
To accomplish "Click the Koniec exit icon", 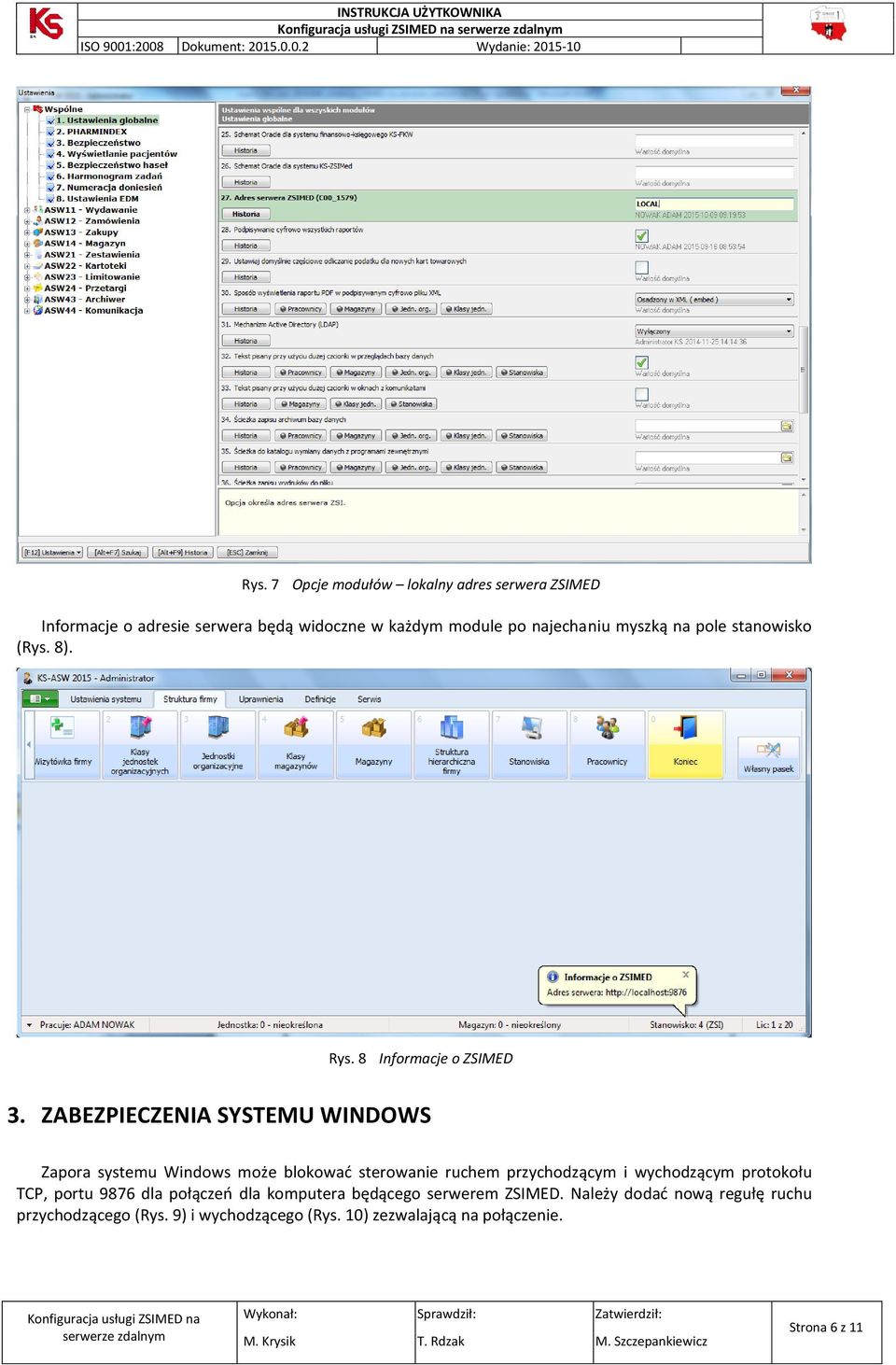I will pos(685,744).
